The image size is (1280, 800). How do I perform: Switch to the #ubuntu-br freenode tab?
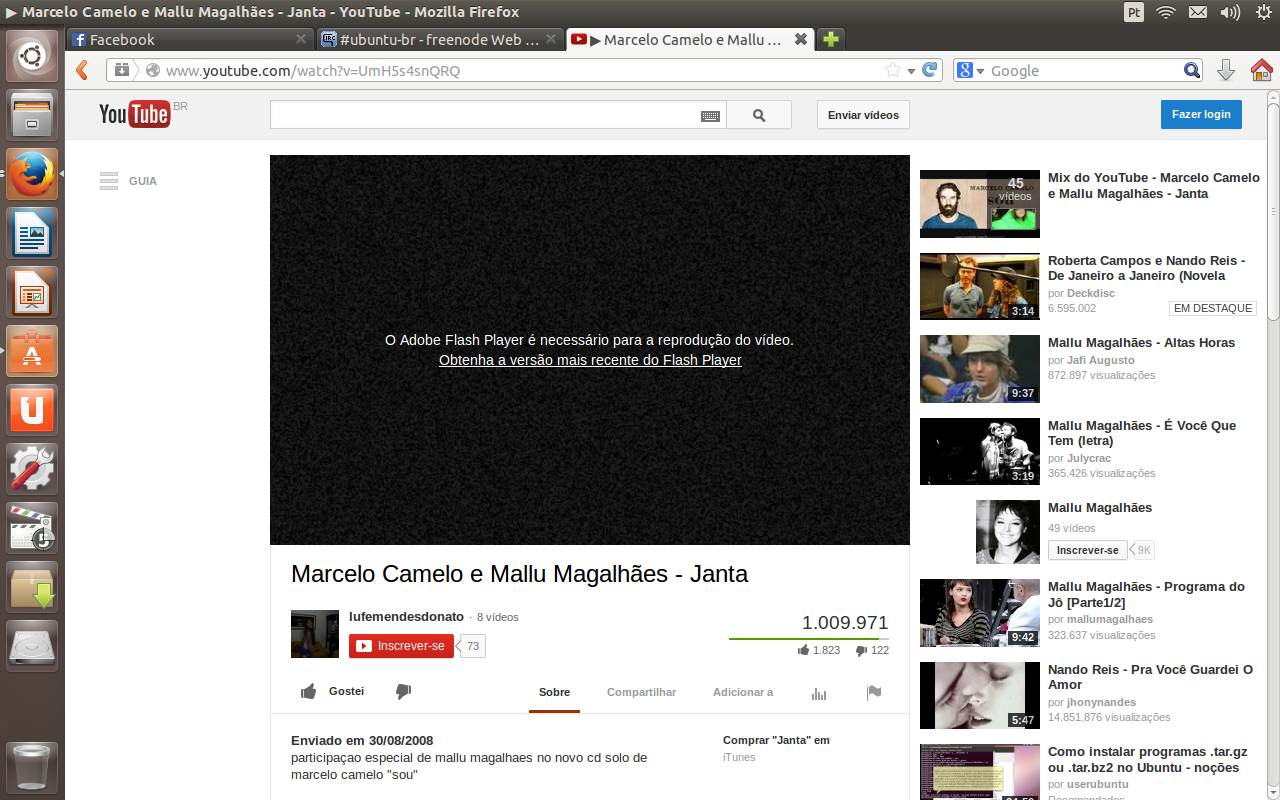(x=440, y=39)
